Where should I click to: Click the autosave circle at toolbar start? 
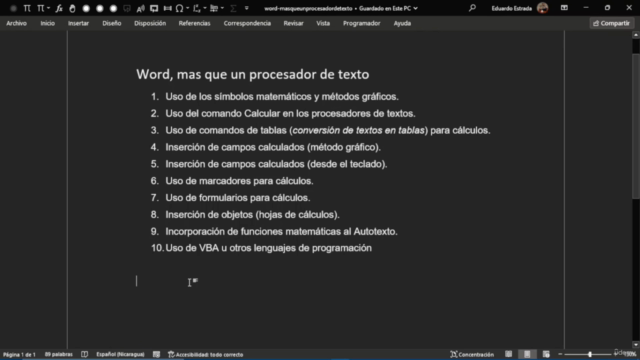click(13, 8)
